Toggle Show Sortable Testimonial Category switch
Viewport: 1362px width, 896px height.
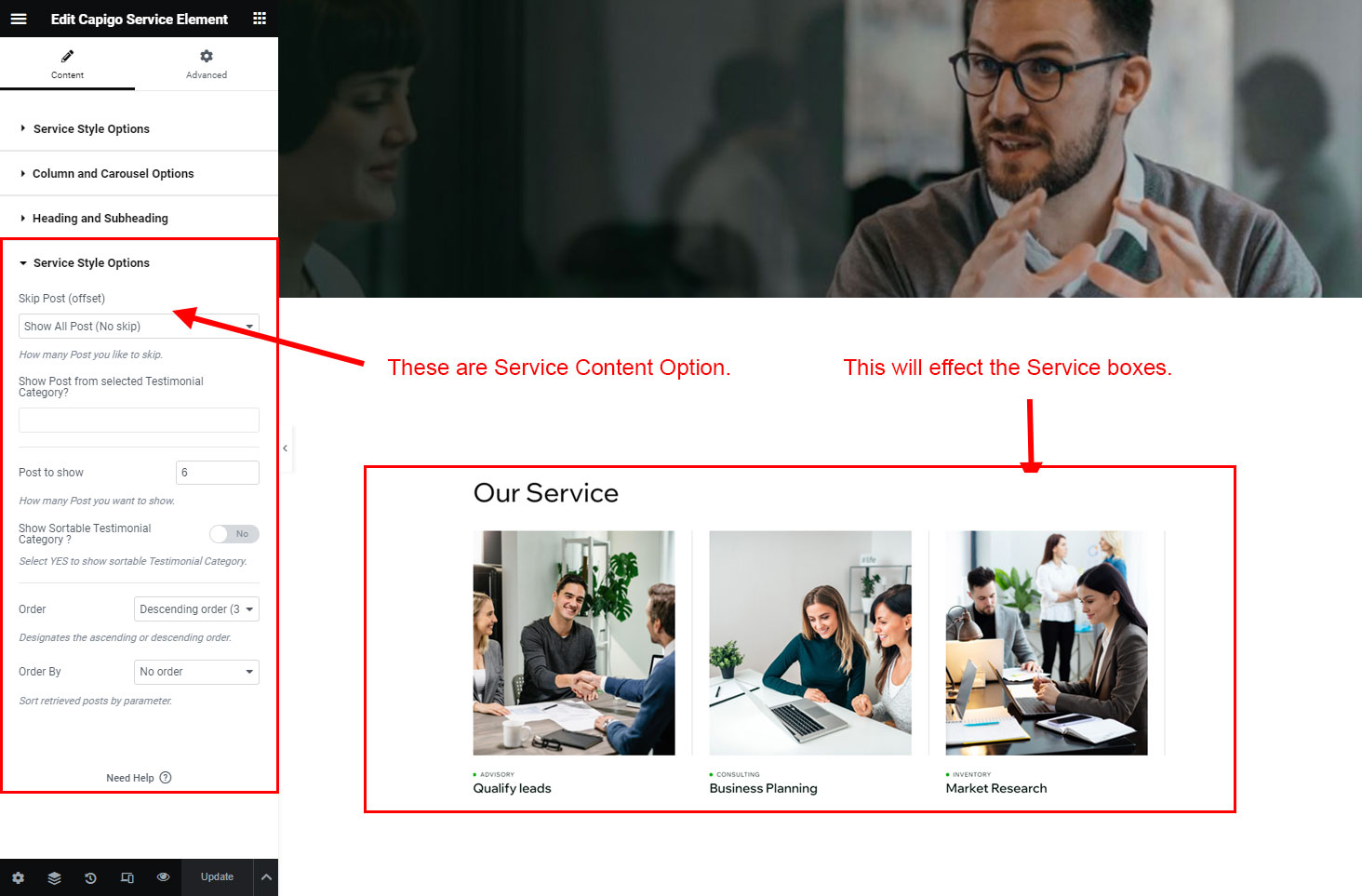(x=234, y=534)
